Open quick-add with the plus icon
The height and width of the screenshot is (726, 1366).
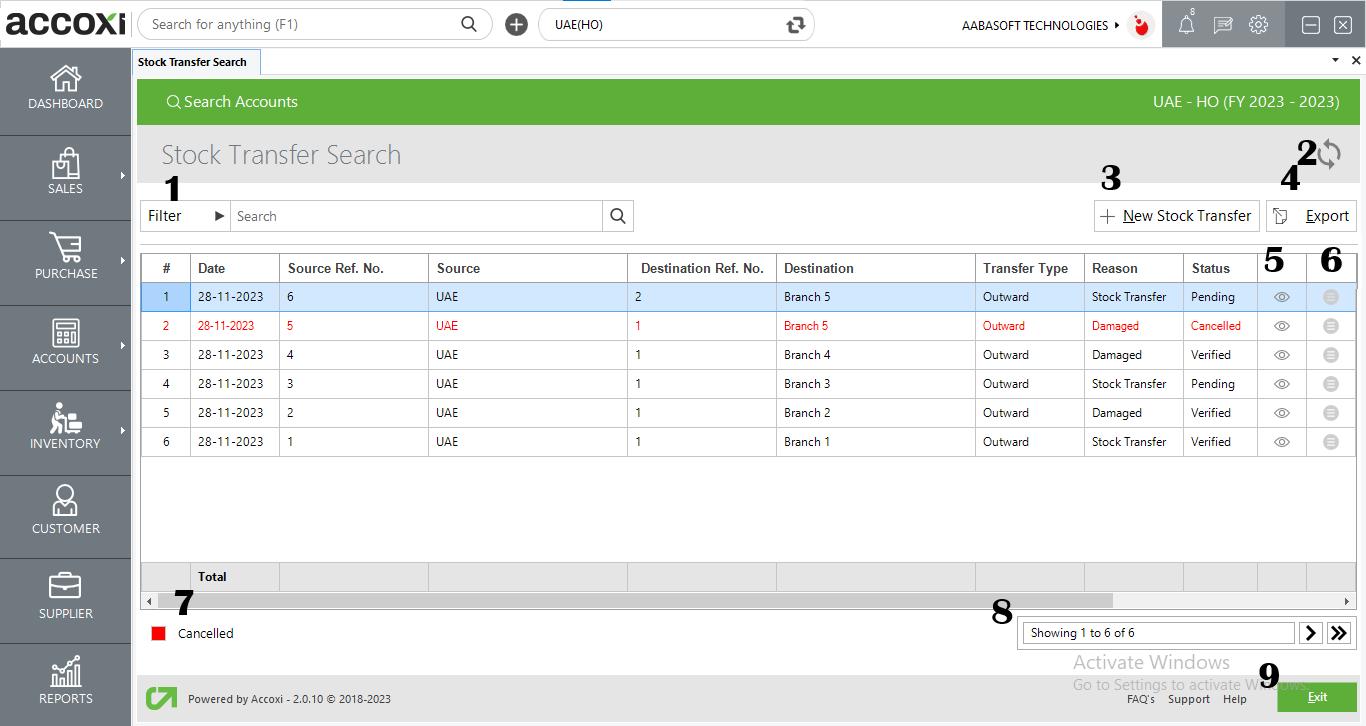click(516, 23)
